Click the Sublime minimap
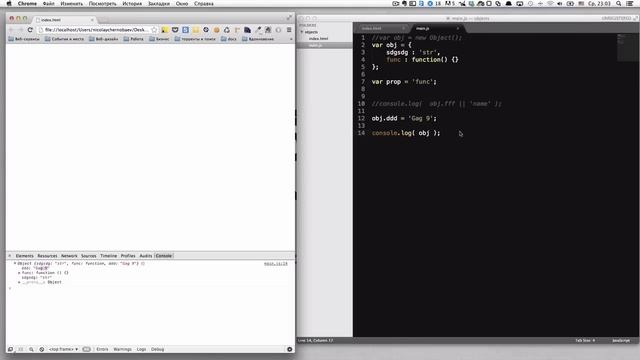This screenshot has width=640, height=360. pos(627,47)
